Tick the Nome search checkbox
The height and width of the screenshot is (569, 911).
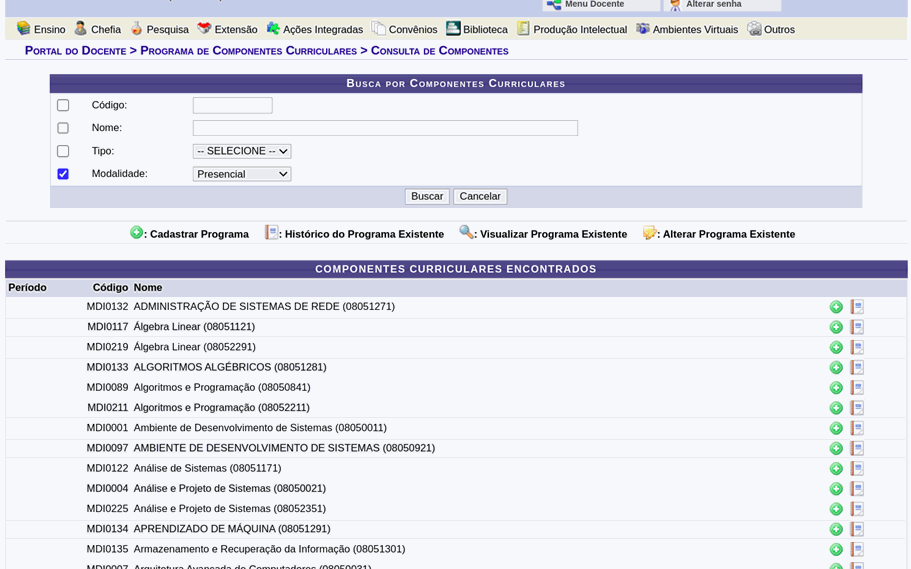[x=63, y=128]
